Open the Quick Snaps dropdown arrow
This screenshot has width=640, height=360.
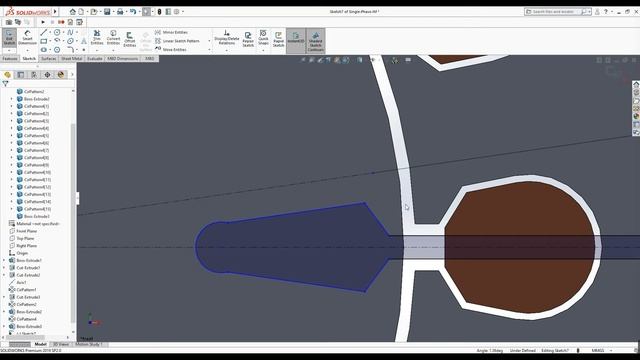click(x=263, y=50)
